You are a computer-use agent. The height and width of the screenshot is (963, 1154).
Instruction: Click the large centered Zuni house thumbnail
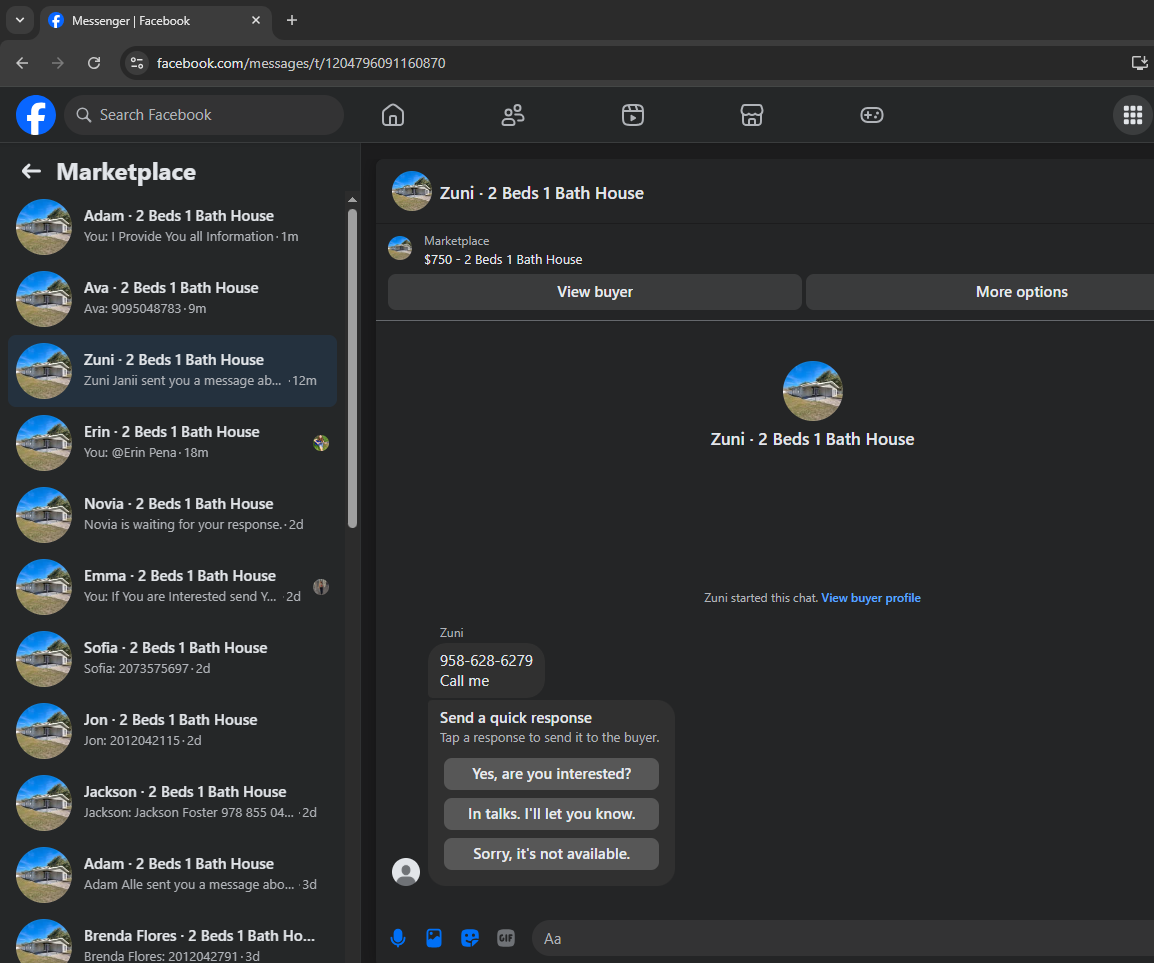(x=813, y=391)
